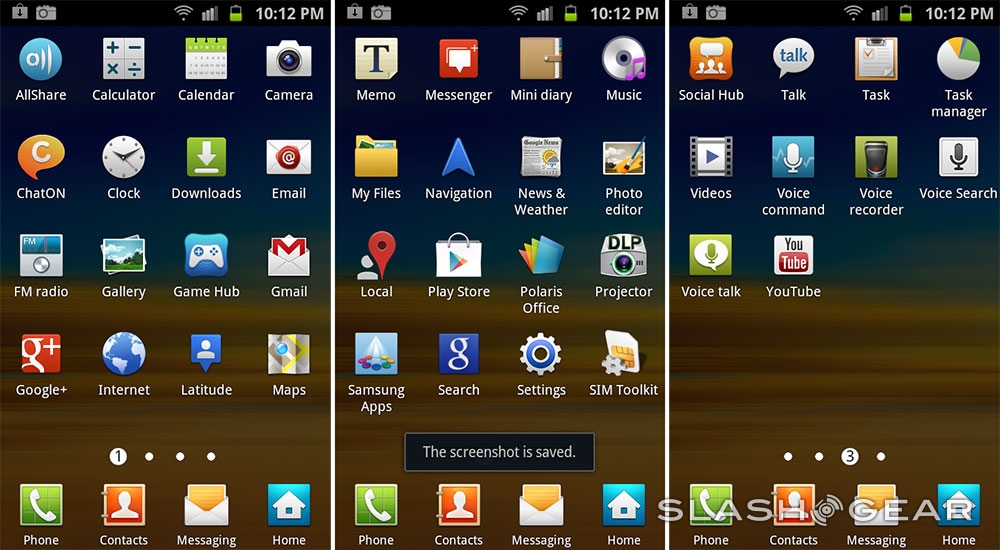Open Latitude app

tap(206, 353)
